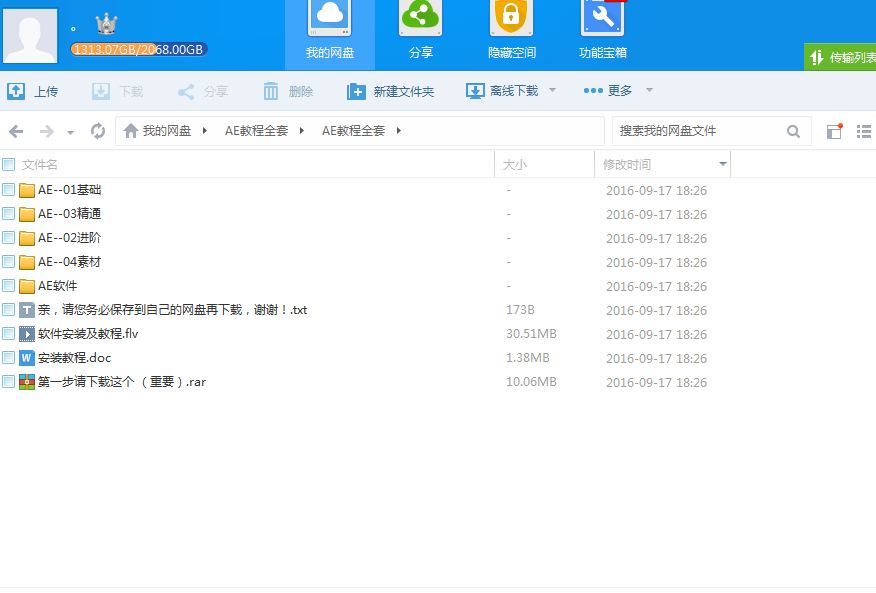
Task: Click the storage usage progress bar
Action: (138, 50)
